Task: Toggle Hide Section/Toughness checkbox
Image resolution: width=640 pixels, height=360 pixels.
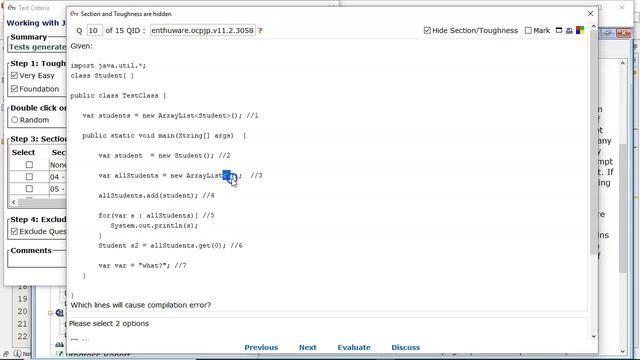Action: click(427, 30)
